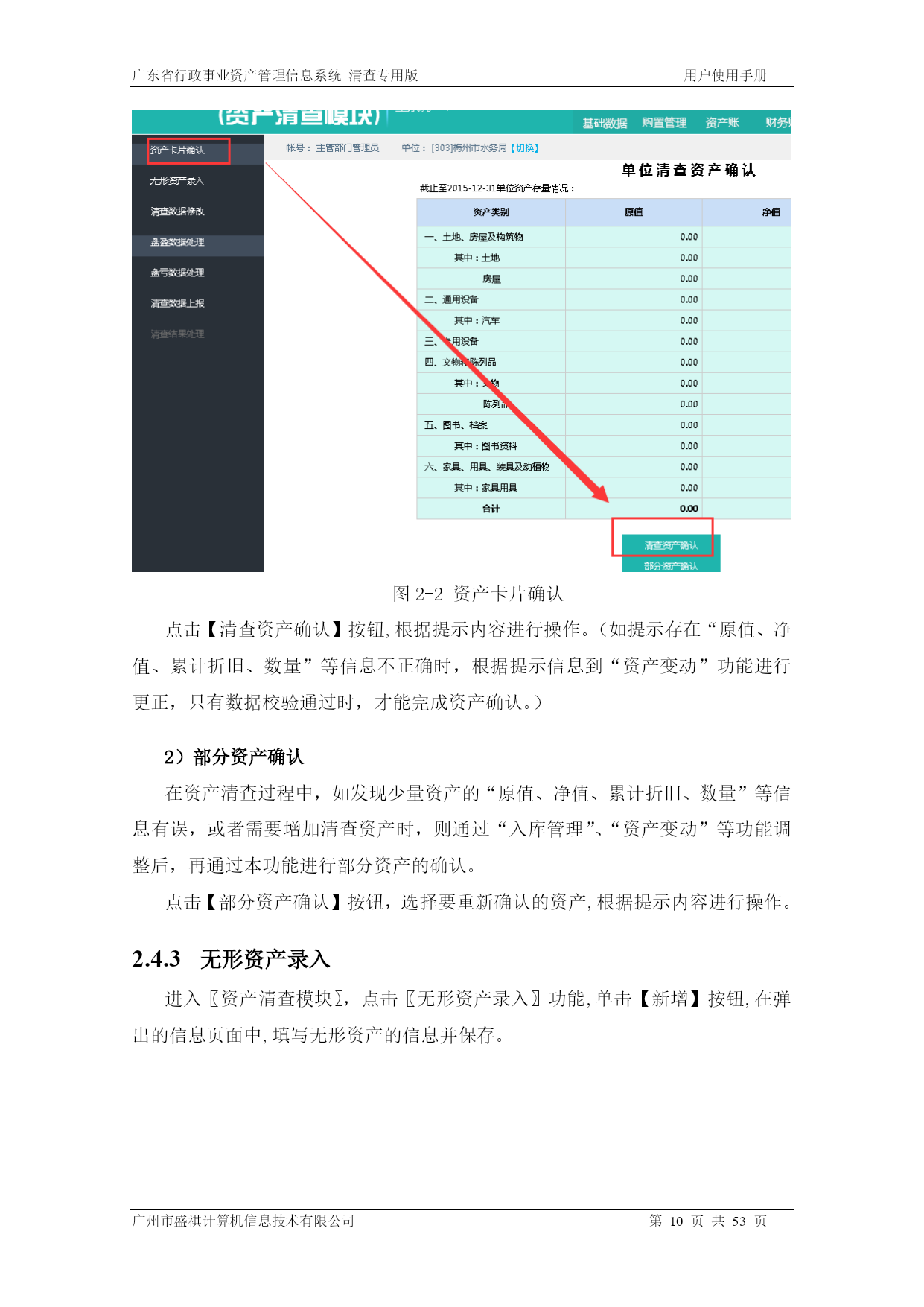Go to 盘盈数据处理 in the sidebar
This screenshot has width=924, height=1307.
tap(177, 242)
